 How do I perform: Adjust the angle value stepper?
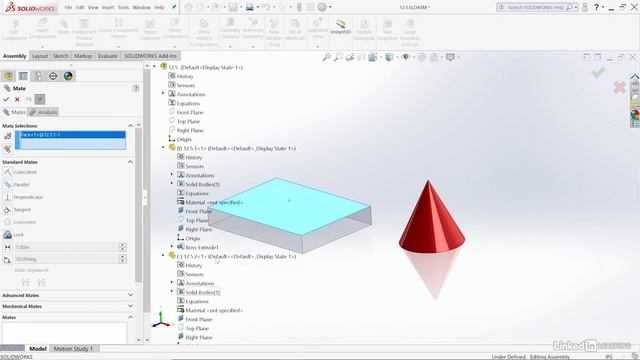pos(123,259)
